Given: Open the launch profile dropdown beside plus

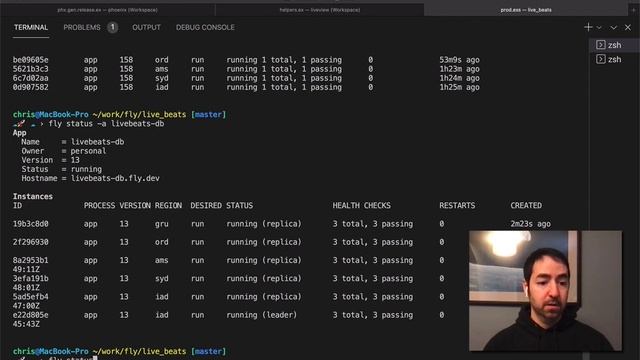Looking at the screenshot, I should pos(599,28).
